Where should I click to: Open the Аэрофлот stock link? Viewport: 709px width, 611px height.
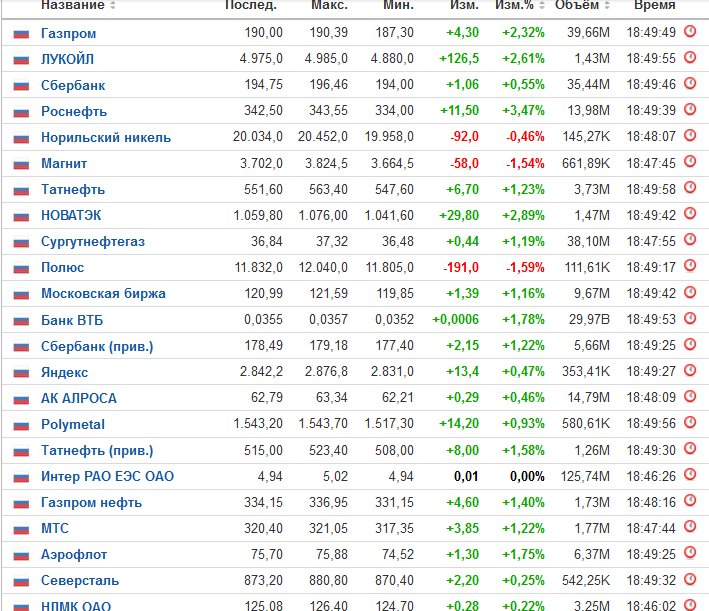tap(74, 554)
